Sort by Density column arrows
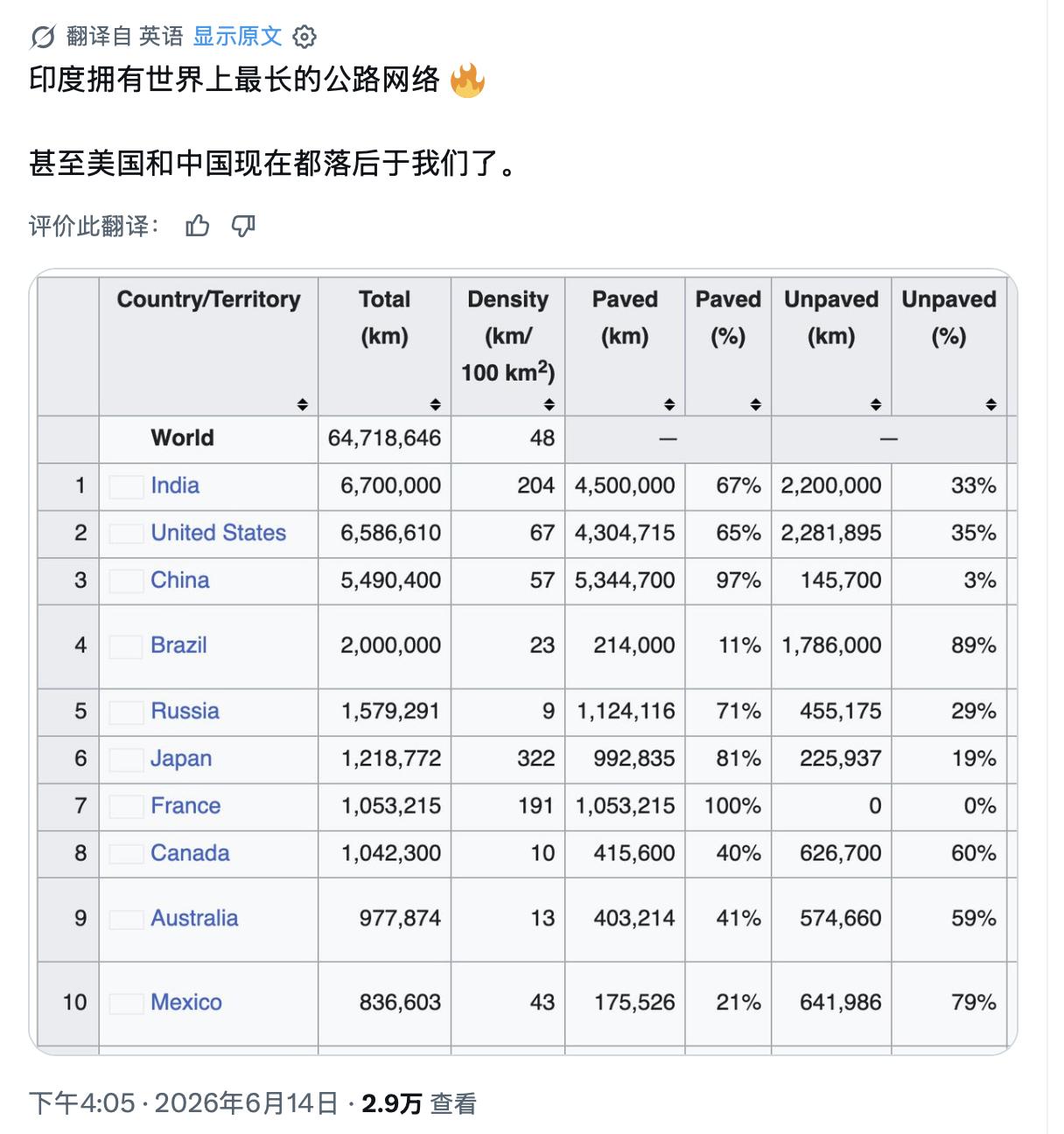1064x1134 pixels. [549, 404]
